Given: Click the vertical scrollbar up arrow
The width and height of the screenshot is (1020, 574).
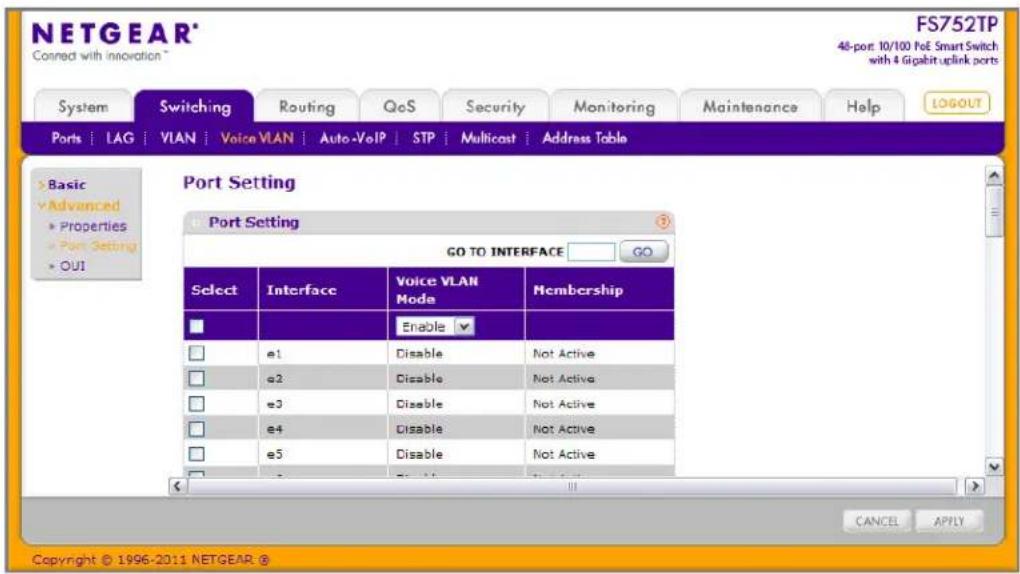Looking at the screenshot, I should (994, 175).
